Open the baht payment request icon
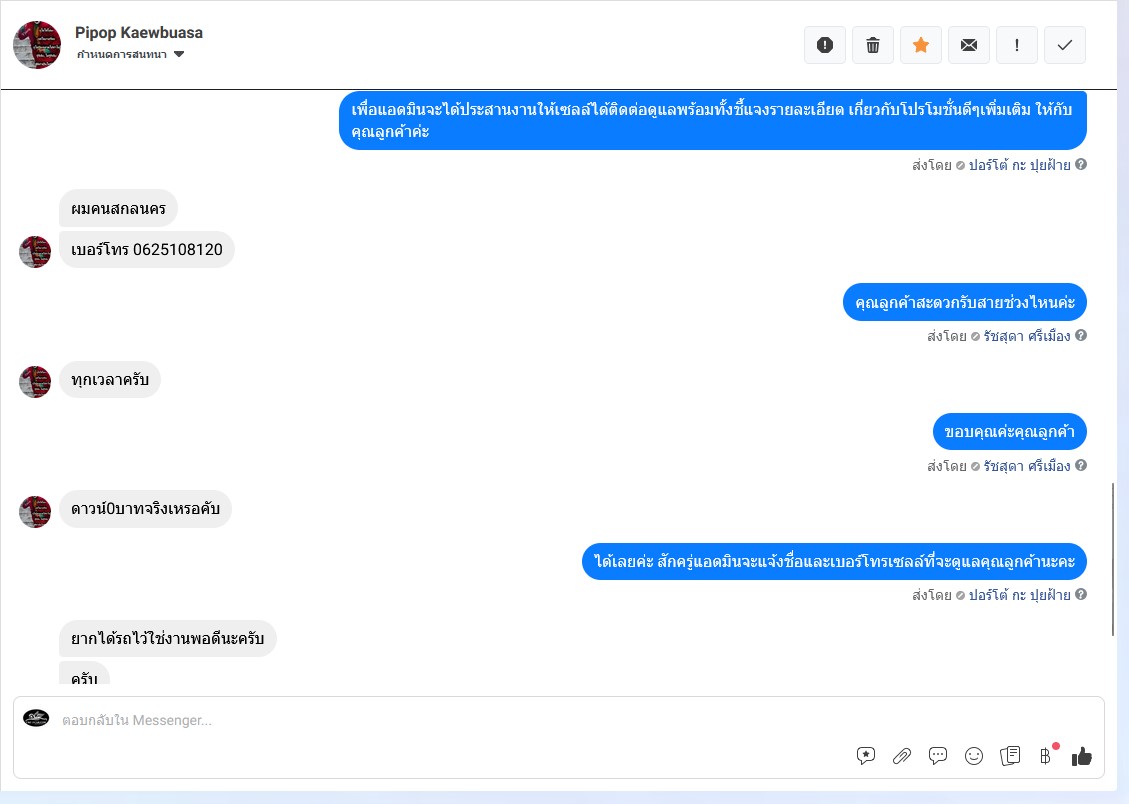This screenshot has width=1129, height=804. 1045,756
